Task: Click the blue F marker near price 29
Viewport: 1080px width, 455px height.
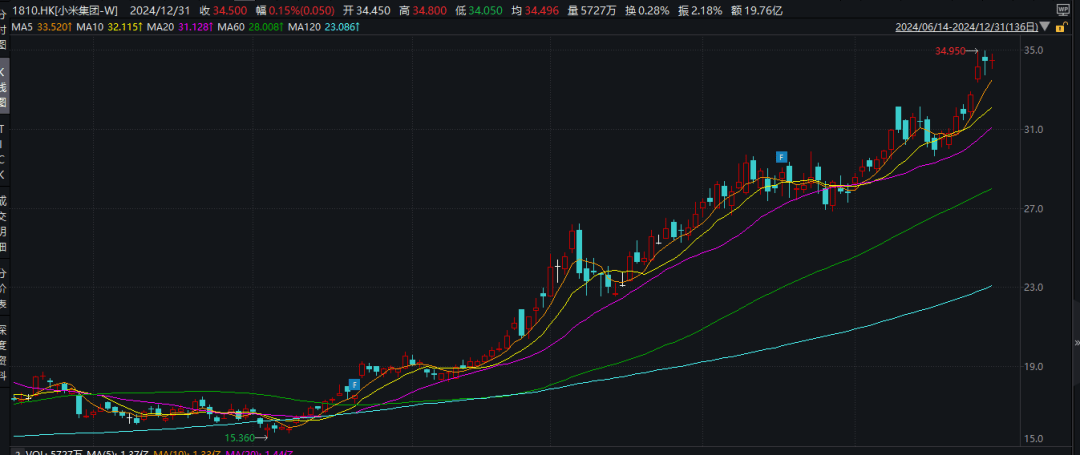Action: [782, 157]
